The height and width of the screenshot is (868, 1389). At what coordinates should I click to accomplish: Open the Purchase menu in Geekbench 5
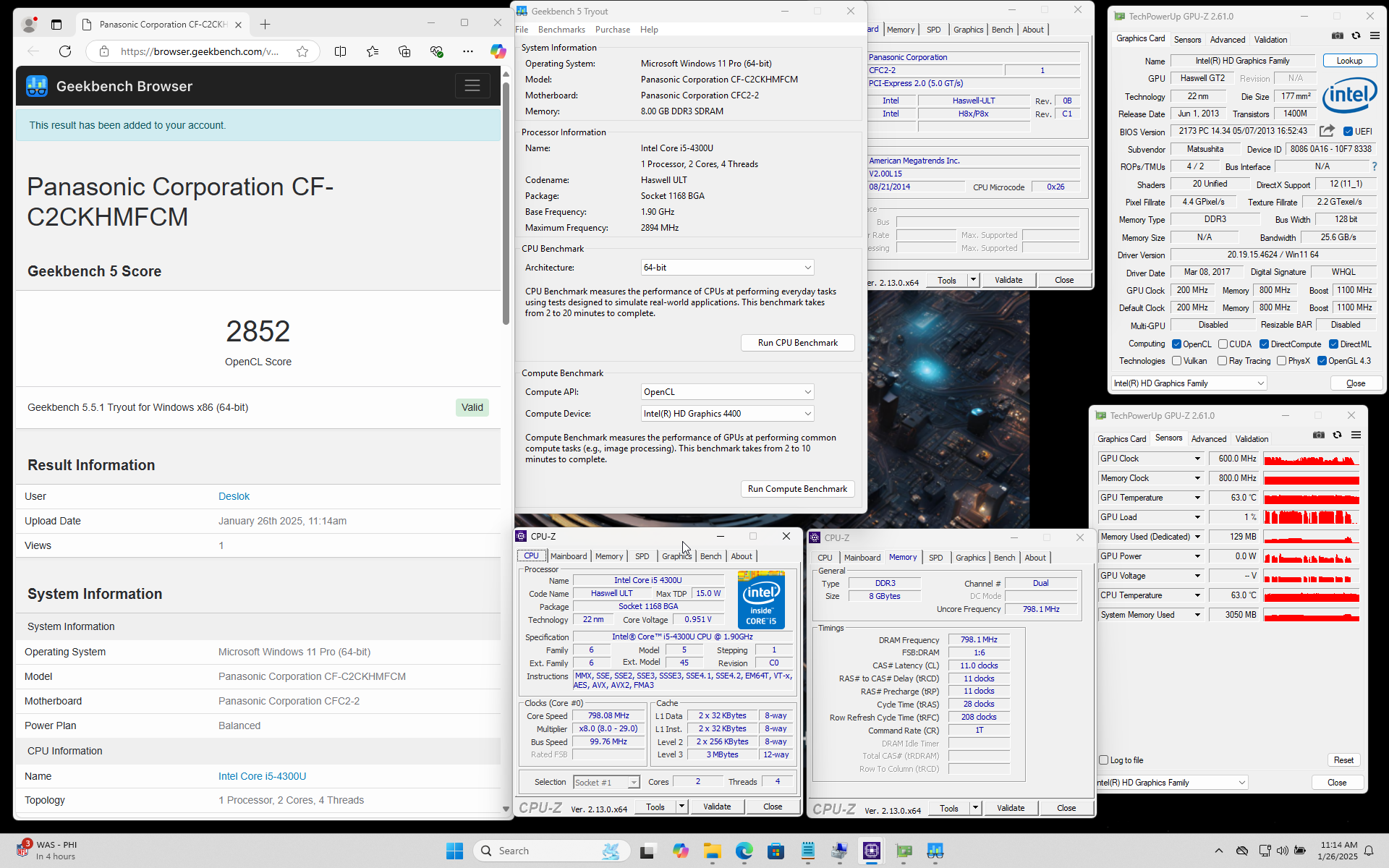coord(612,30)
